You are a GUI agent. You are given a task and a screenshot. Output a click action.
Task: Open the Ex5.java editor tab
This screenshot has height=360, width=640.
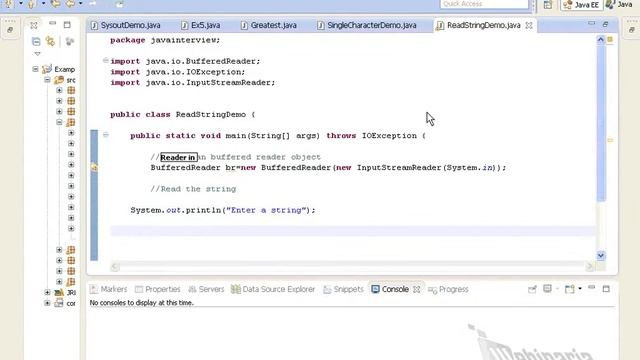point(200,25)
